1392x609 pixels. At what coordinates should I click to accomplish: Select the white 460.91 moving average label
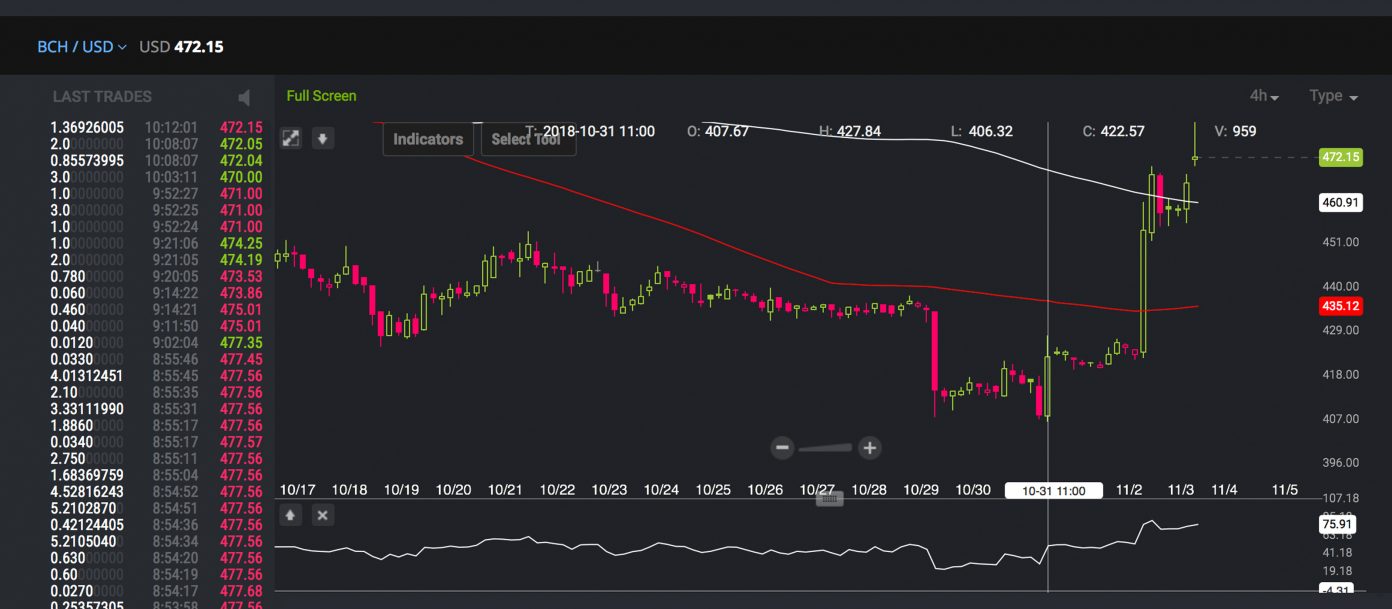click(x=1339, y=203)
